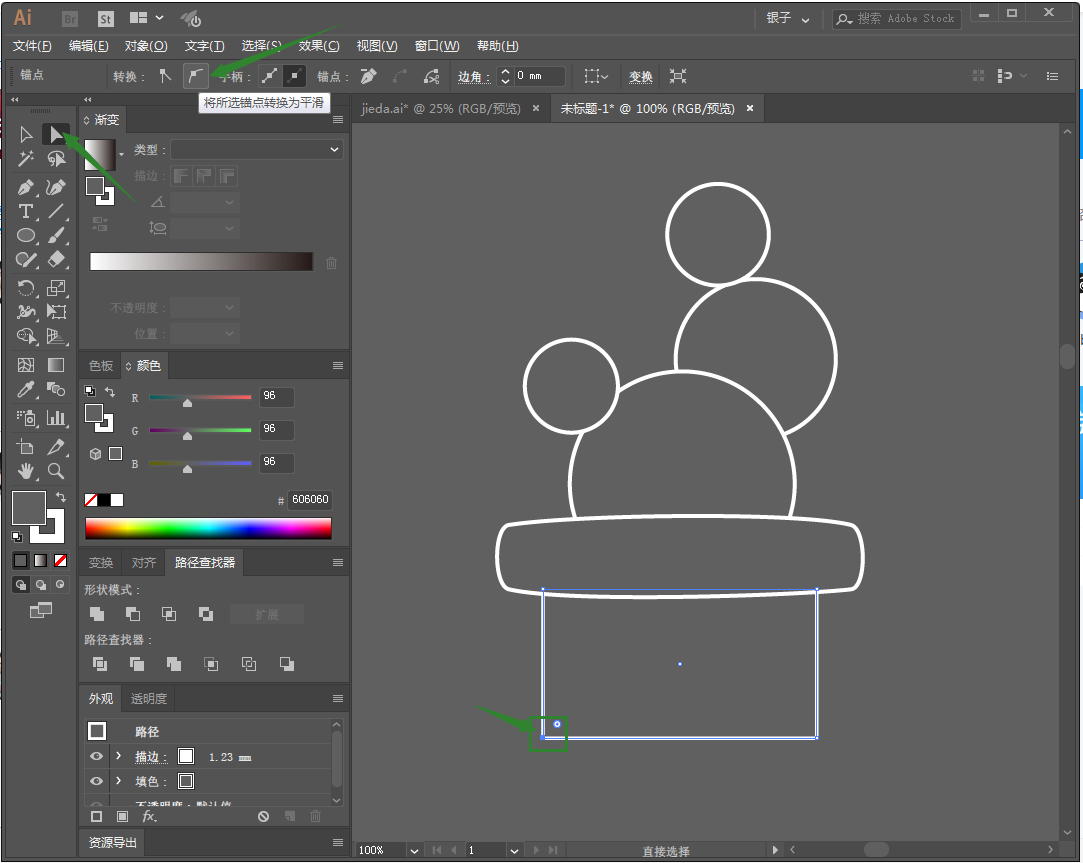
Task: Select the Magic Wand tool
Action: (x=26, y=160)
